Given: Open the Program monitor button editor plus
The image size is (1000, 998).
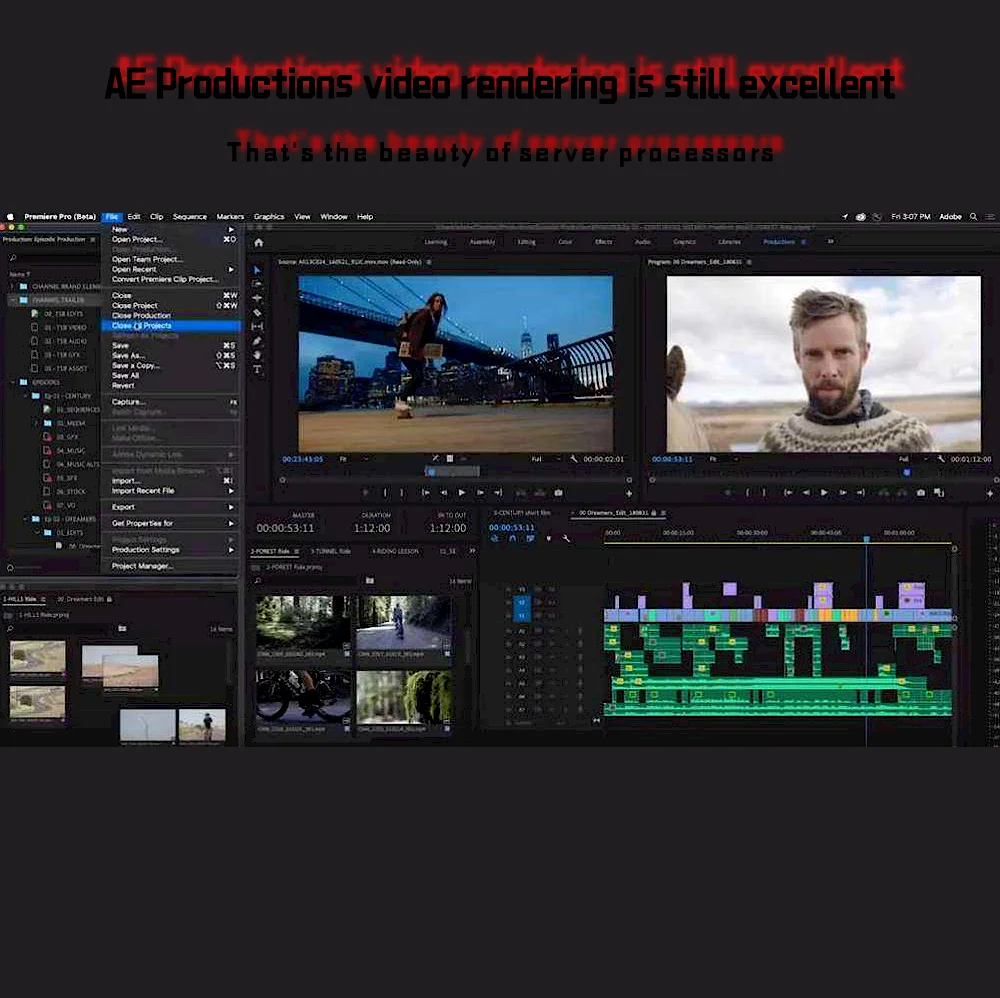Looking at the screenshot, I should coord(990,493).
